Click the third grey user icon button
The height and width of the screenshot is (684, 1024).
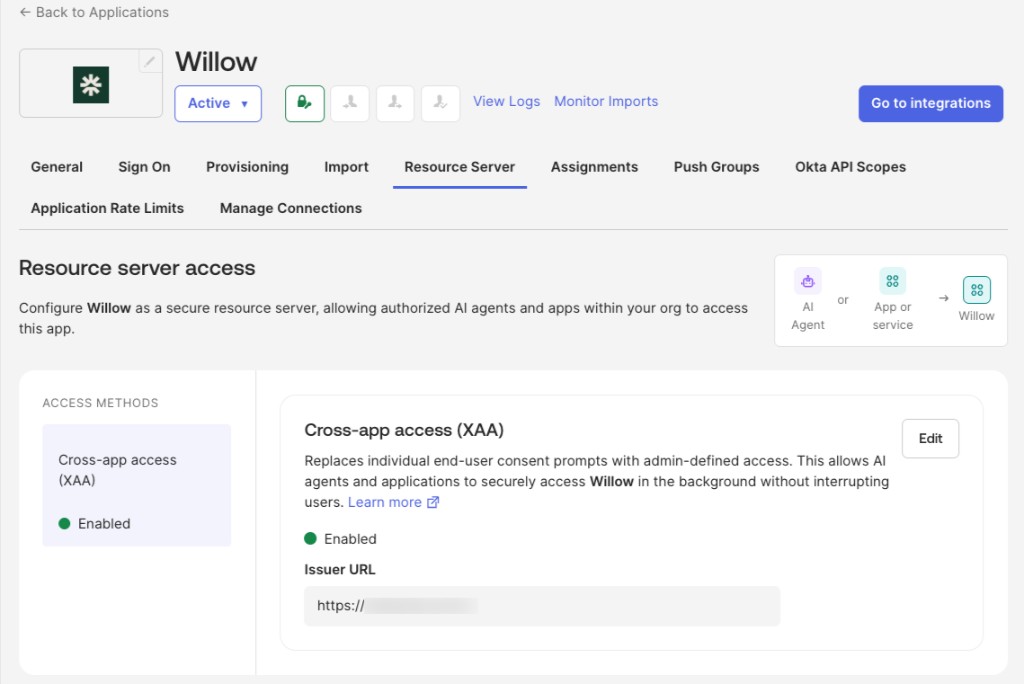coord(395,103)
